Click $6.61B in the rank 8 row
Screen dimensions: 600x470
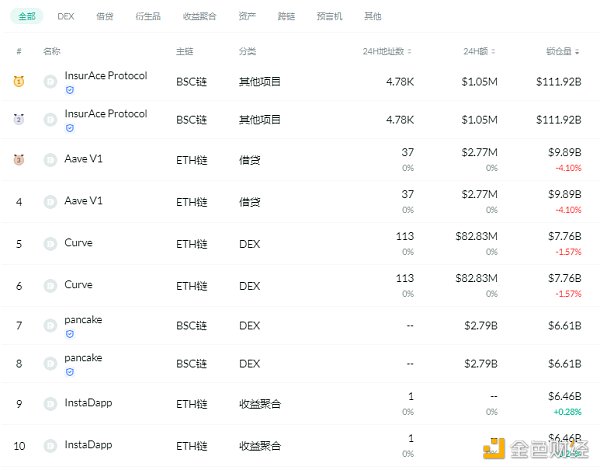(565, 364)
